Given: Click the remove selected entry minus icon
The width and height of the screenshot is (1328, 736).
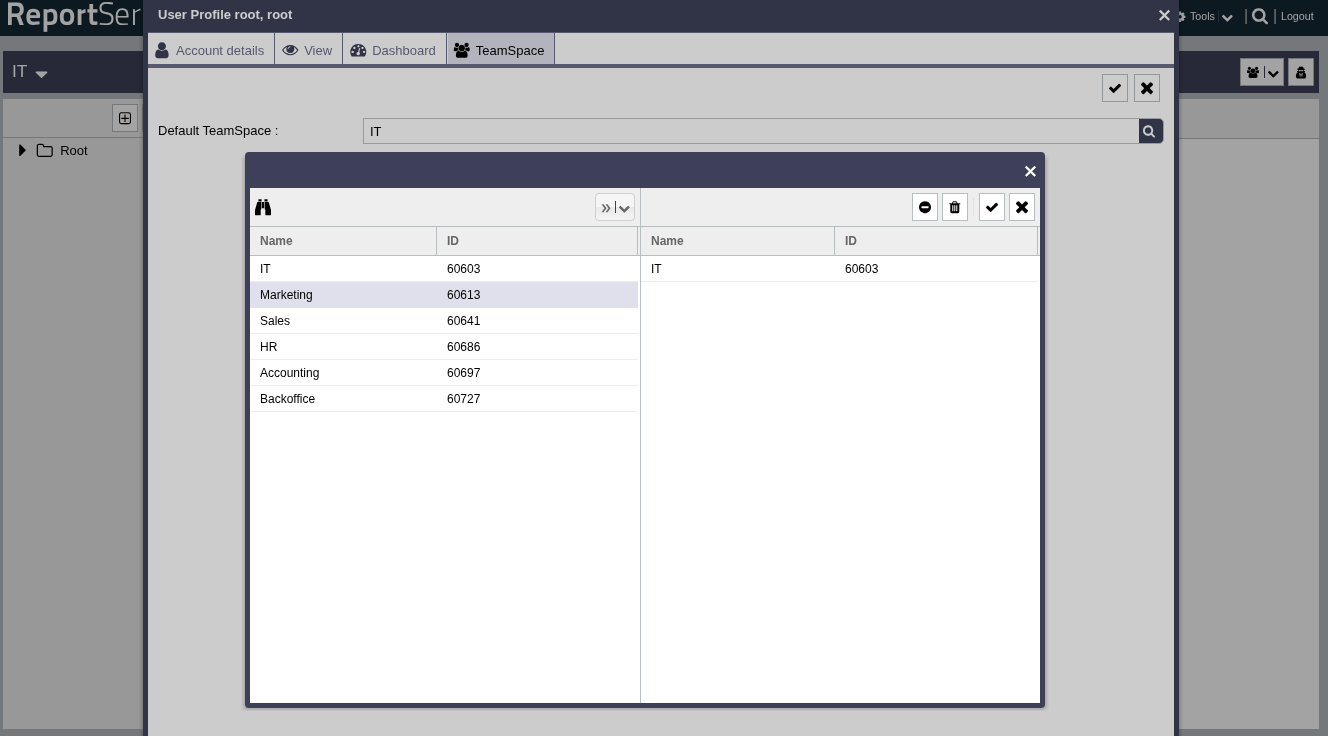Looking at the screenshot, I should pos(925,207).
